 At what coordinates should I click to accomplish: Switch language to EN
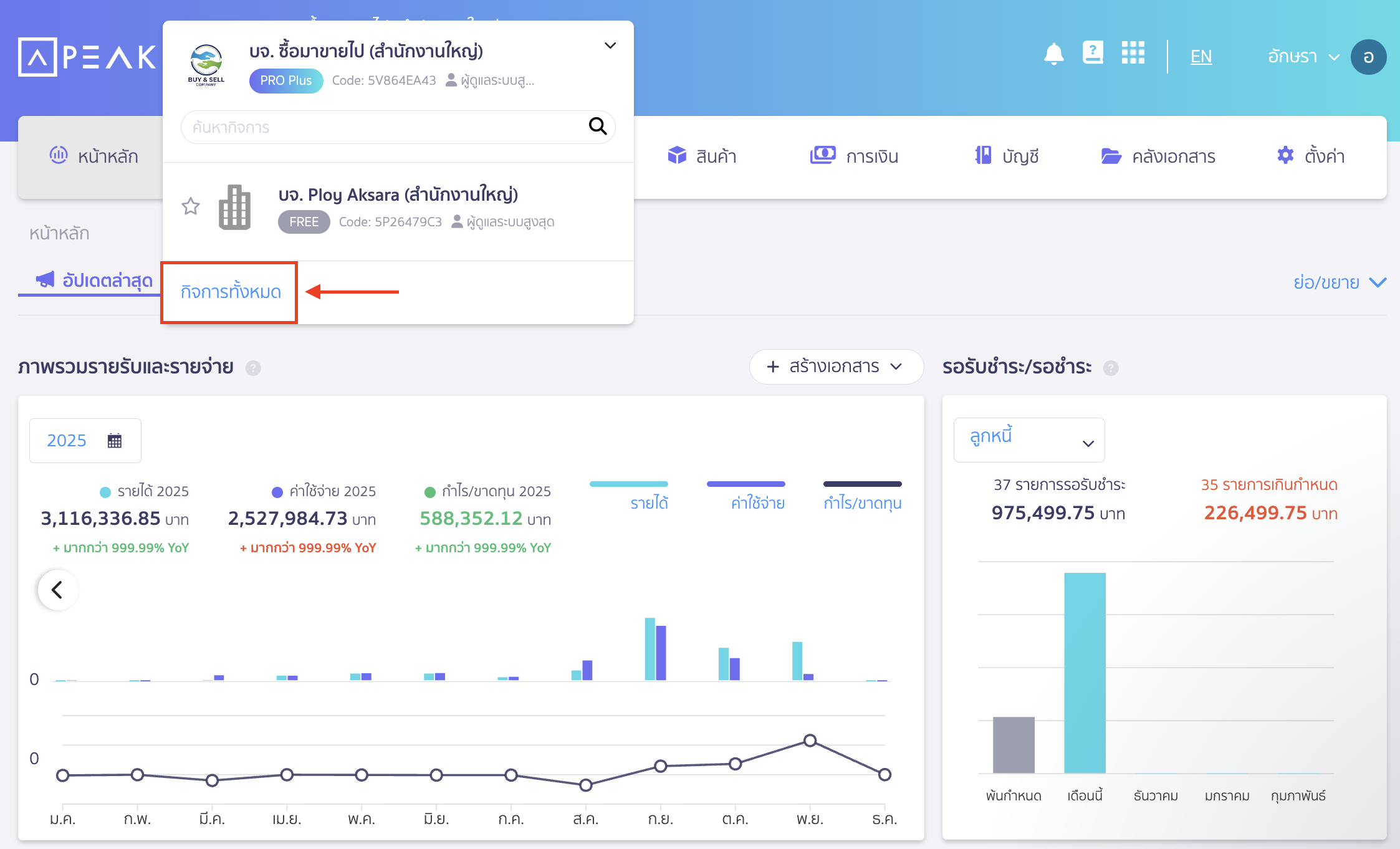click(x=1201, y=56)
